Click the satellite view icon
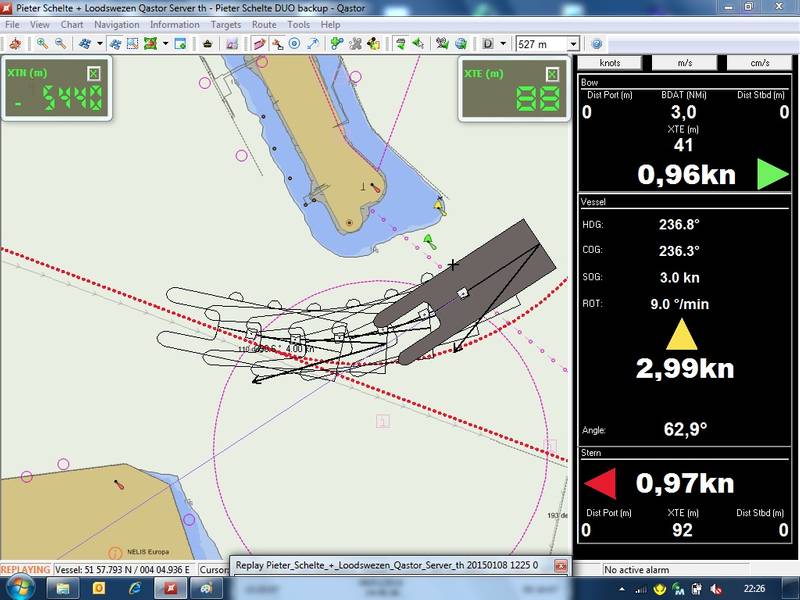 pyautogui.click(x=85, y=44)
